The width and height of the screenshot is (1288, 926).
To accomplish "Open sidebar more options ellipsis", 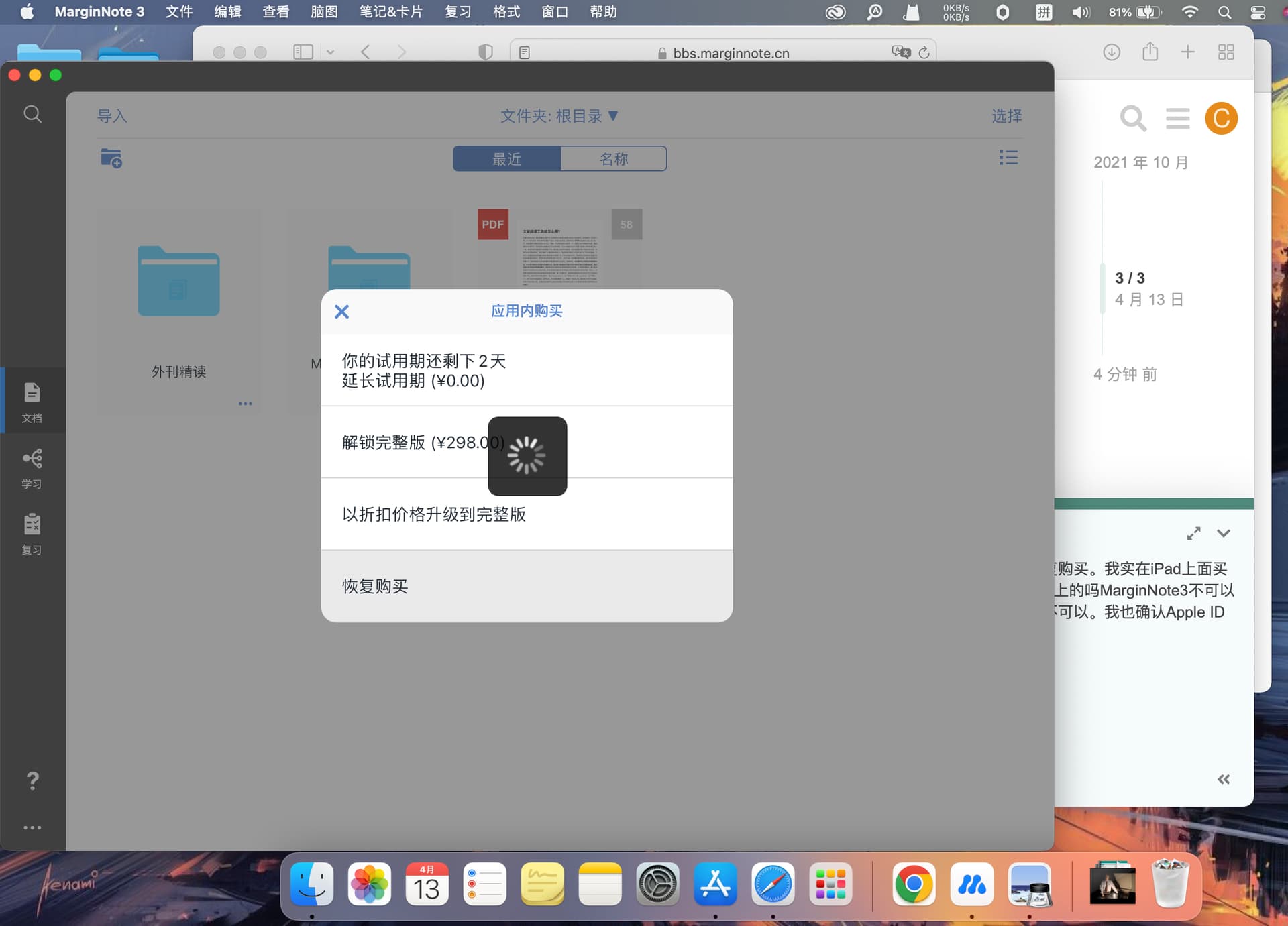I will 32,827.
